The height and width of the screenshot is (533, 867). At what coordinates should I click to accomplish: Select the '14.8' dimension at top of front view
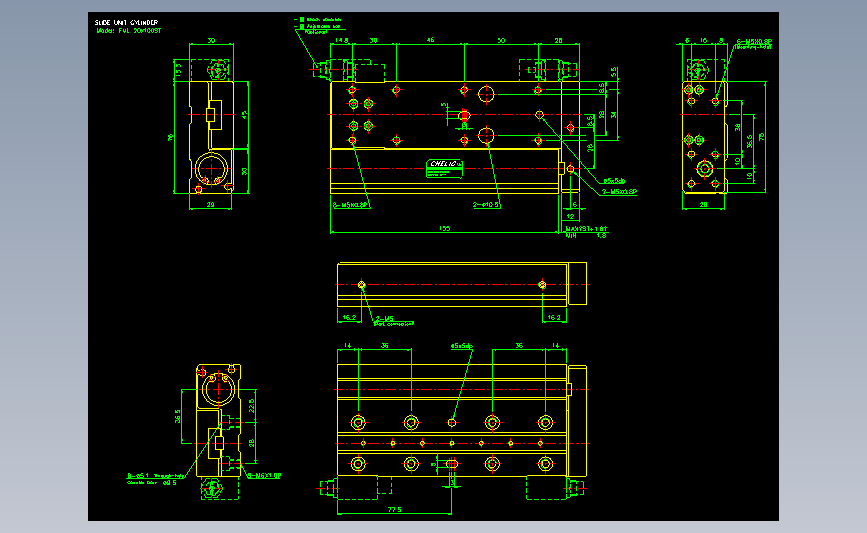point(342,40)
